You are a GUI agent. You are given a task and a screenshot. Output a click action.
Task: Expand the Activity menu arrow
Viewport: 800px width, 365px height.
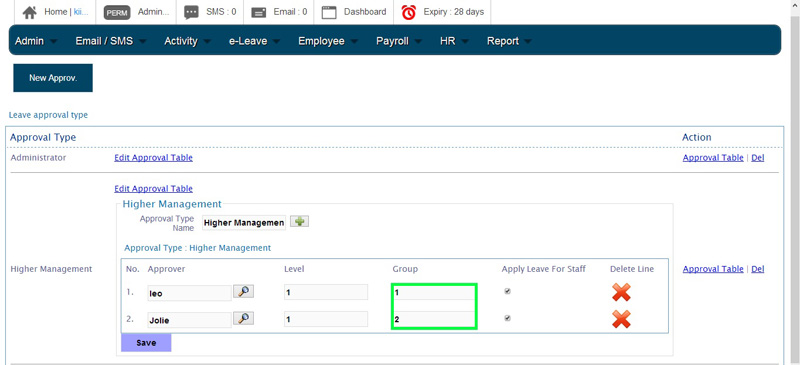pyautogui.click(x=207, y=42)
